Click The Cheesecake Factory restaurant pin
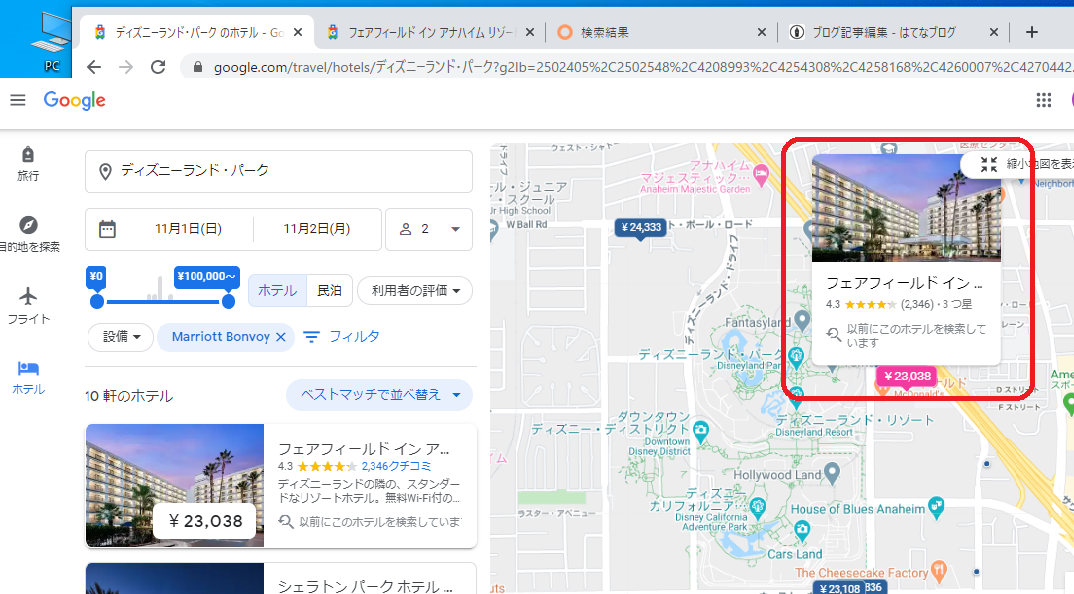Screen dimensions: 1074x594 (x=939, y=570)
